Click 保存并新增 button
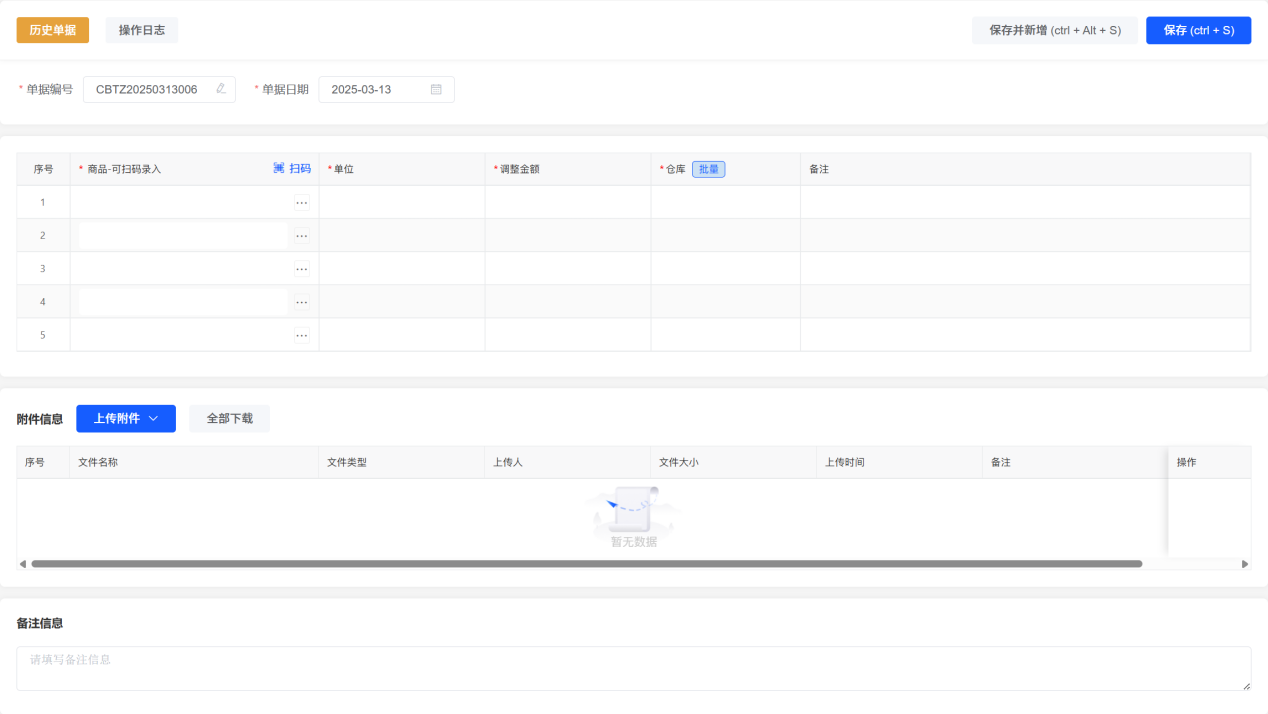Image resolution: width=1268 pixels, height=714 pixels. click(x=1054, y=30)
